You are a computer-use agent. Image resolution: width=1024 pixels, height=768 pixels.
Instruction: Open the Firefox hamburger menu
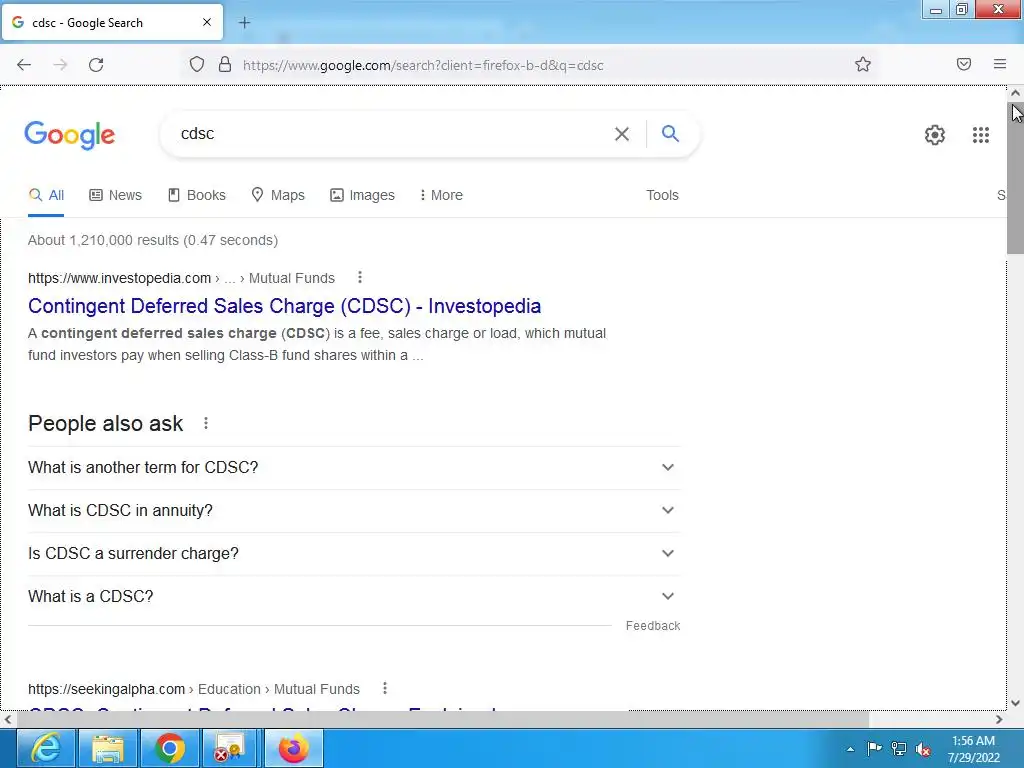(1000, 64)
